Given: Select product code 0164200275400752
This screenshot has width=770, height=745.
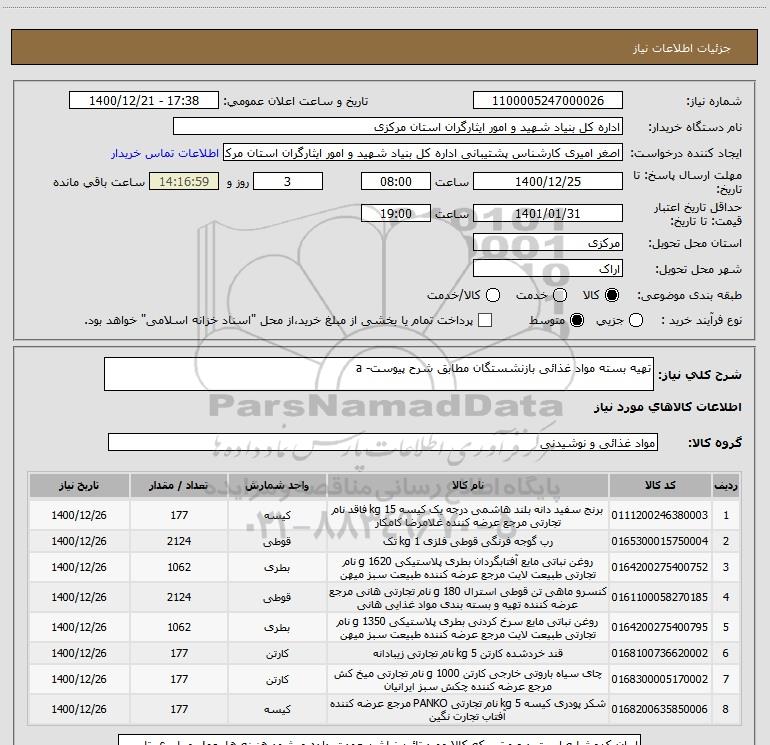Looking at the screenshot, I should click(660, 567).
